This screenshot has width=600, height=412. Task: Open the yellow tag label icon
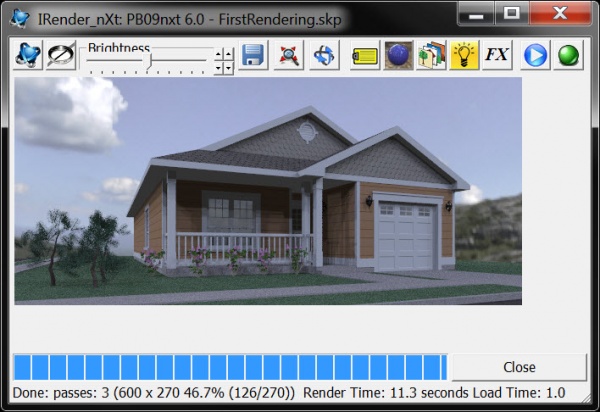tap(365, 55)
